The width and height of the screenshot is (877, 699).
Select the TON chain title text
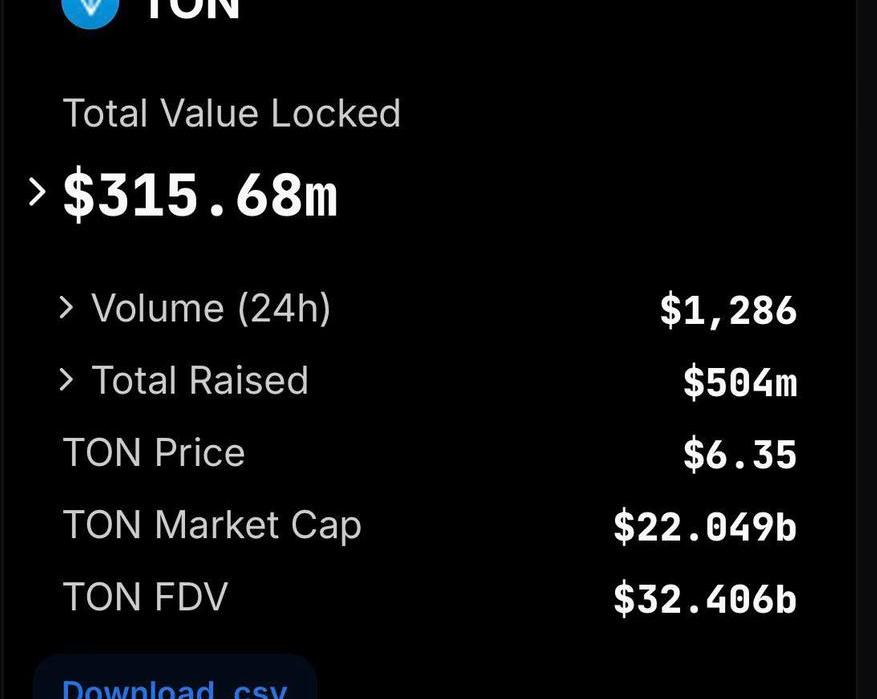(x=193, y=9)
